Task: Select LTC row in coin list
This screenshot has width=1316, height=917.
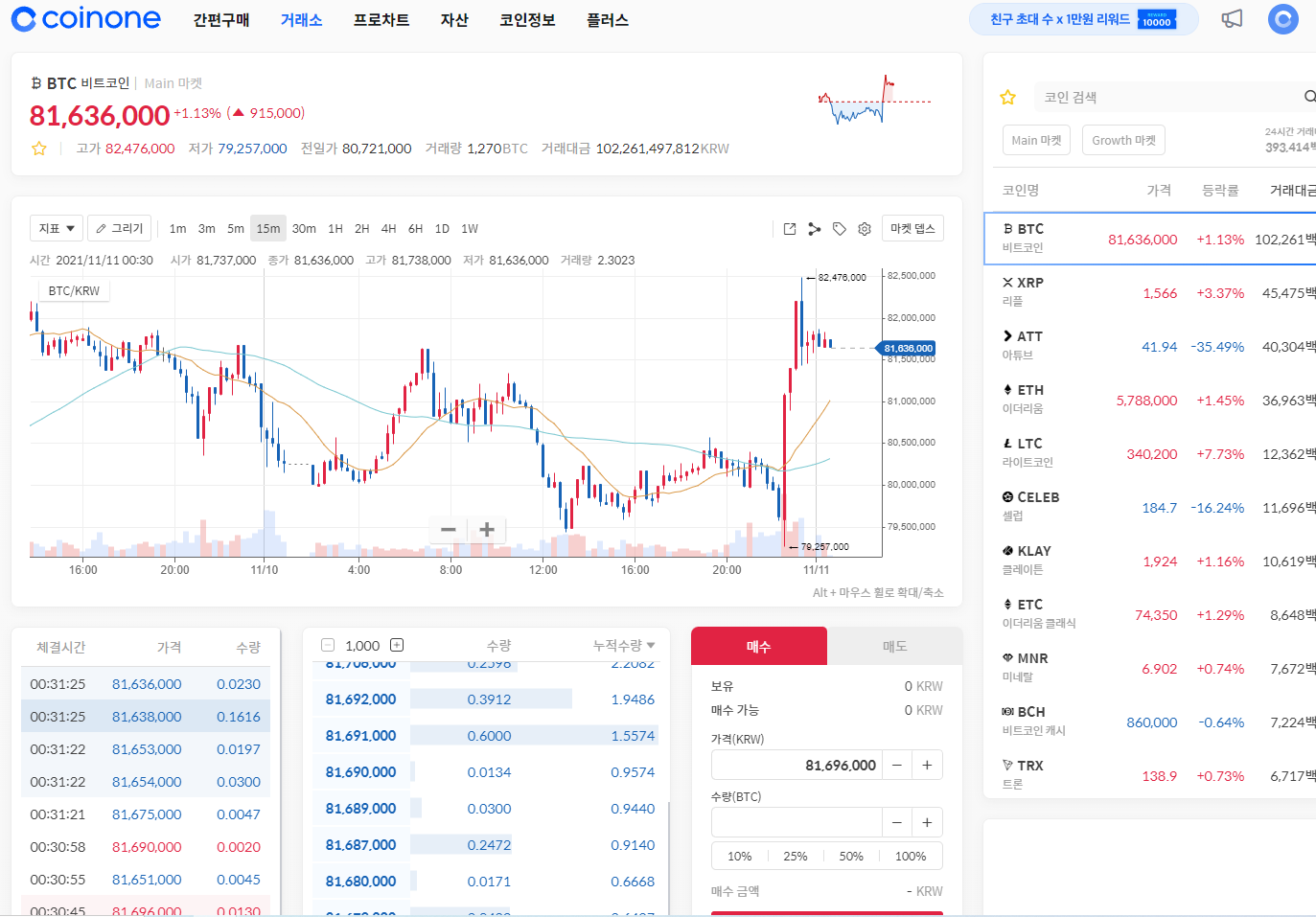Action: click(1150, 453)
